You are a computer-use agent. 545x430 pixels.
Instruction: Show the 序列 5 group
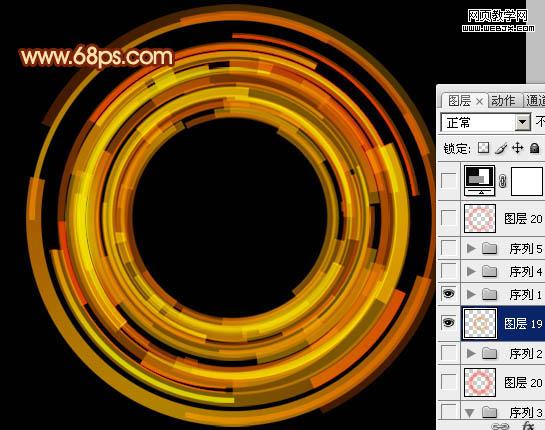tap(449, 248)
